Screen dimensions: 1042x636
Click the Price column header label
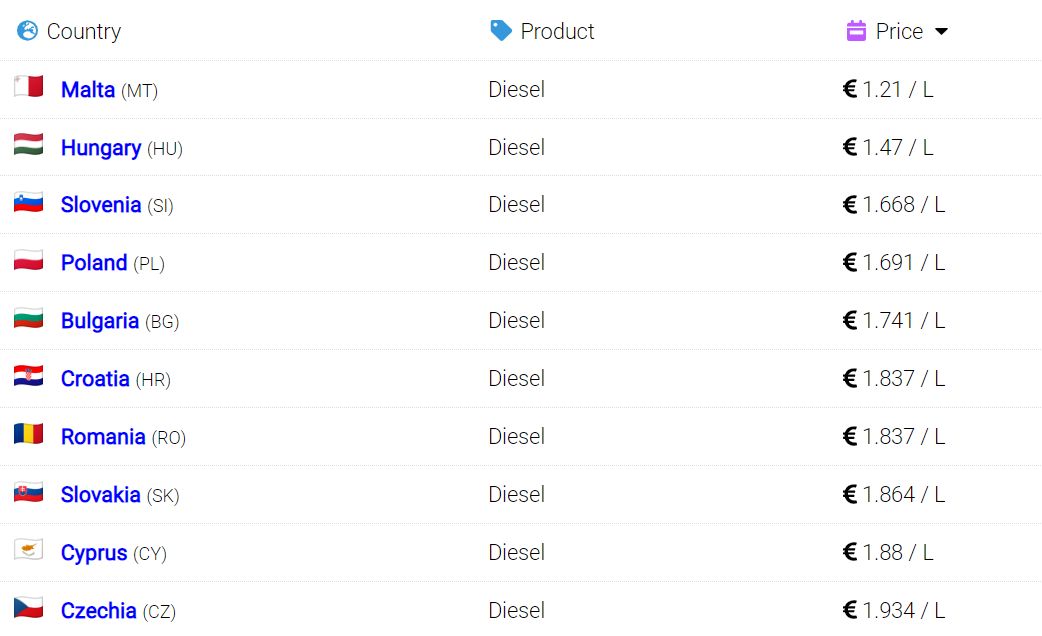click(x=899, y=31)
